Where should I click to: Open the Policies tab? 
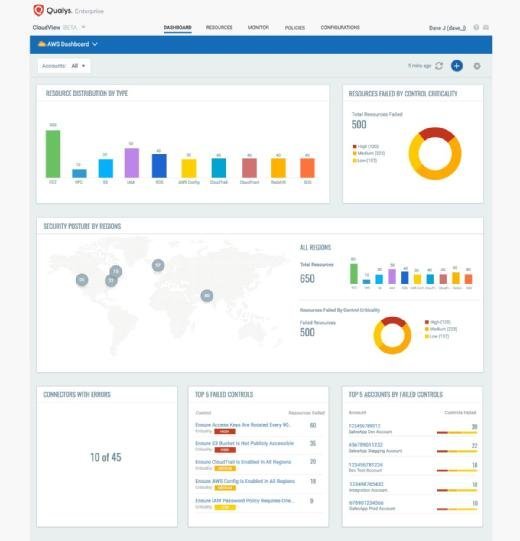click(295, 28)
